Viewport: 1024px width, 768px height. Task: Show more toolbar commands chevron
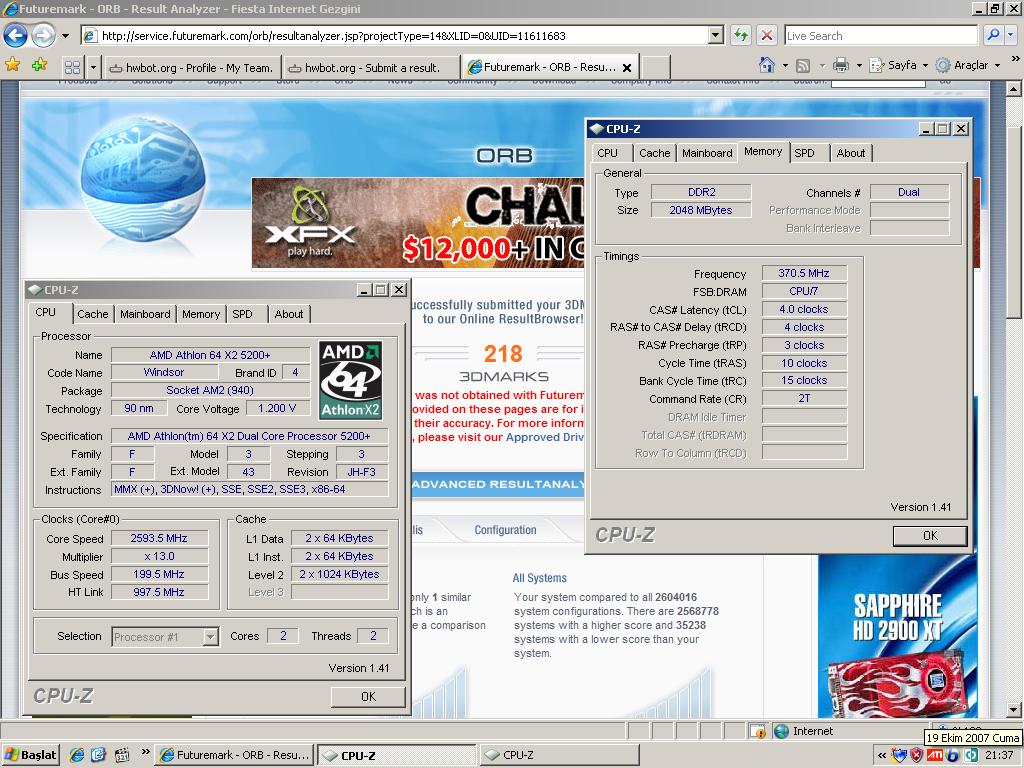pyautogui.click(x=1015, y=59)
